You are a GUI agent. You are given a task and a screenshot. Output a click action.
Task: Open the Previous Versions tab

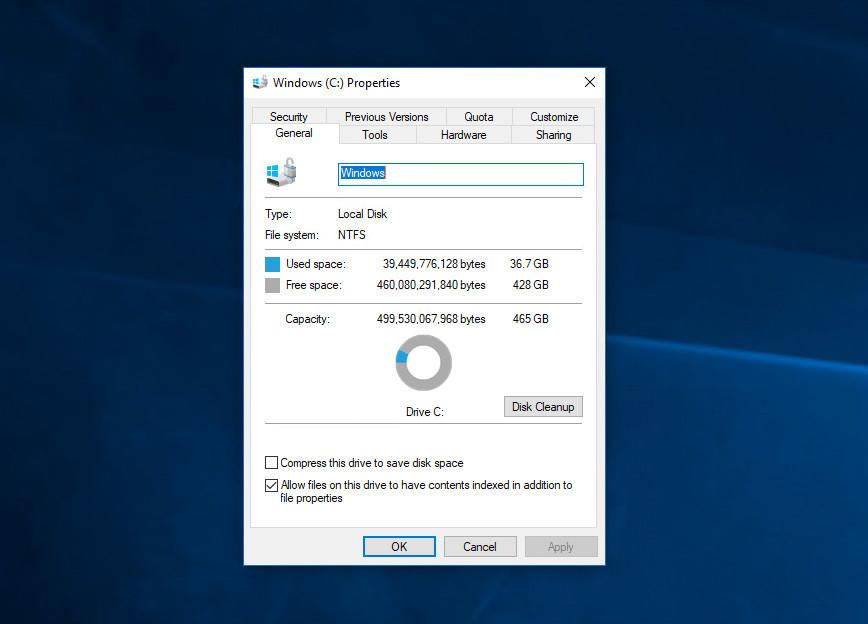(386, 116)
